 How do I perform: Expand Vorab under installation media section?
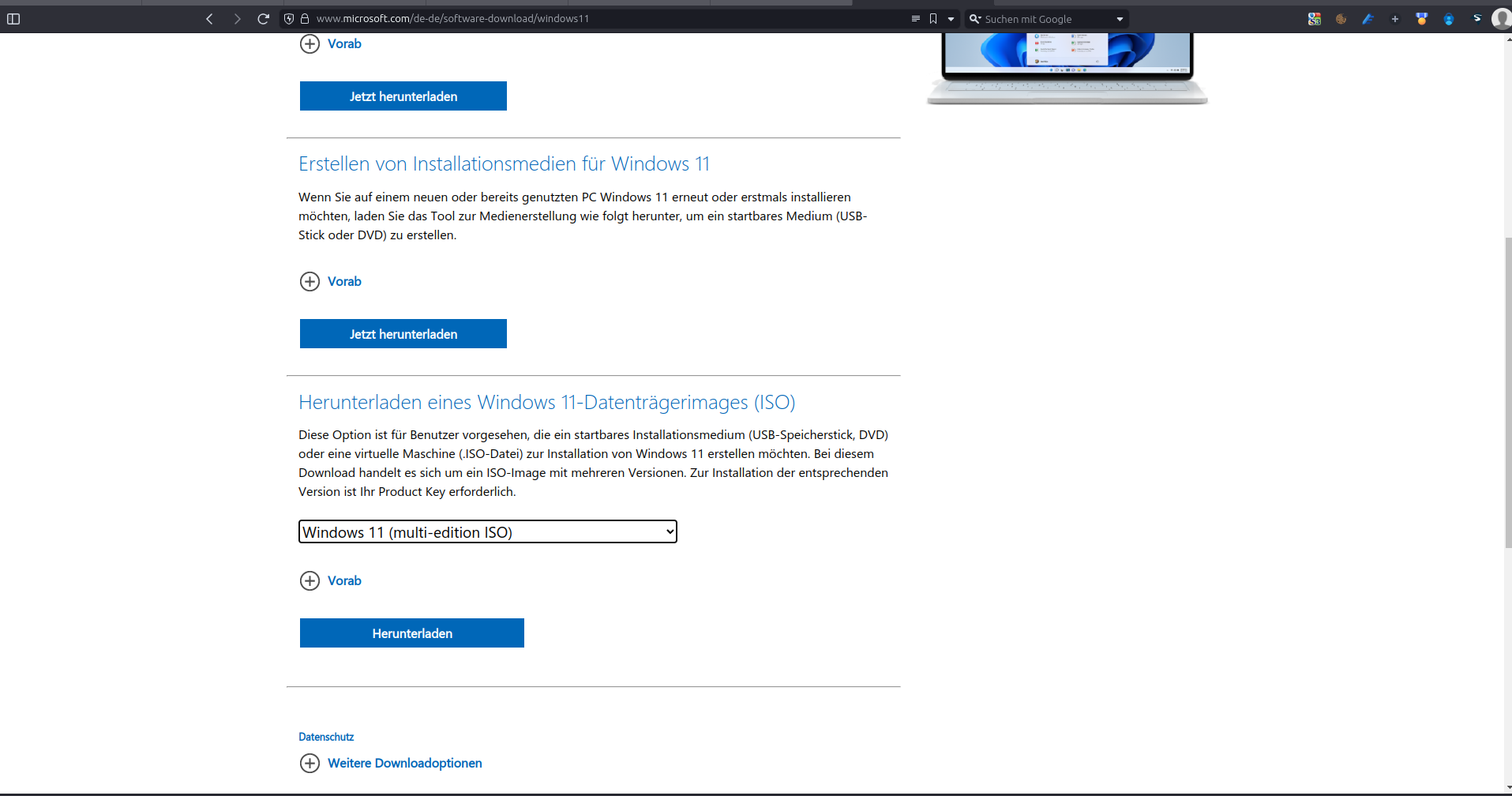[331, 281]
